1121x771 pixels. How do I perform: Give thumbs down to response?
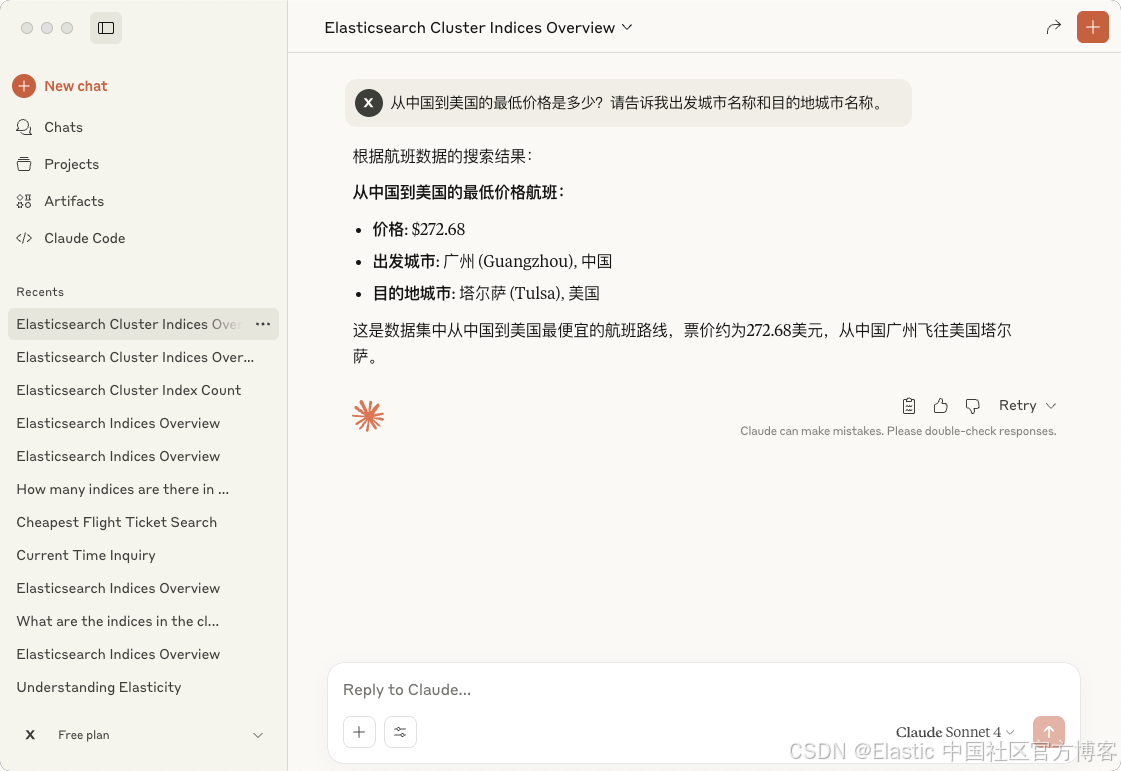(x=972, y=406)
